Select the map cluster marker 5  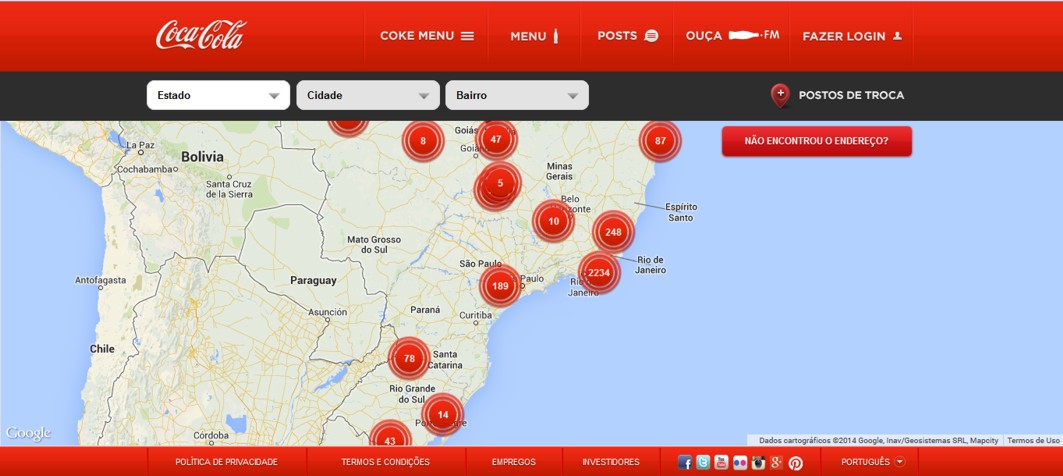pos(500,183)
